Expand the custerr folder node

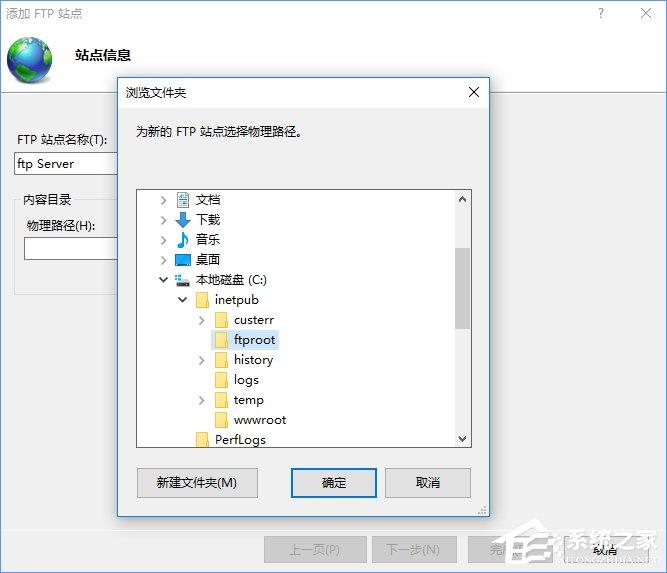(x=202, y=320)
